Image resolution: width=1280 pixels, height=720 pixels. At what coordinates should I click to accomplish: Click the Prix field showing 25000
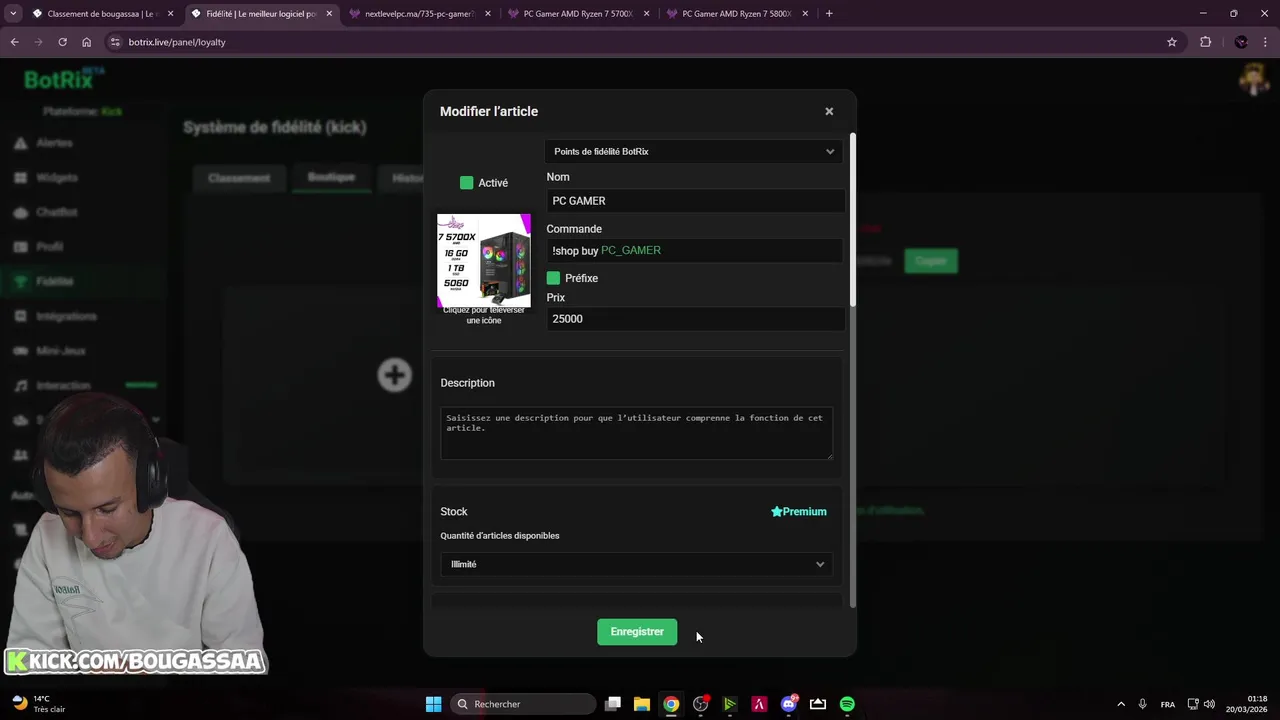[x=695, y=319]
